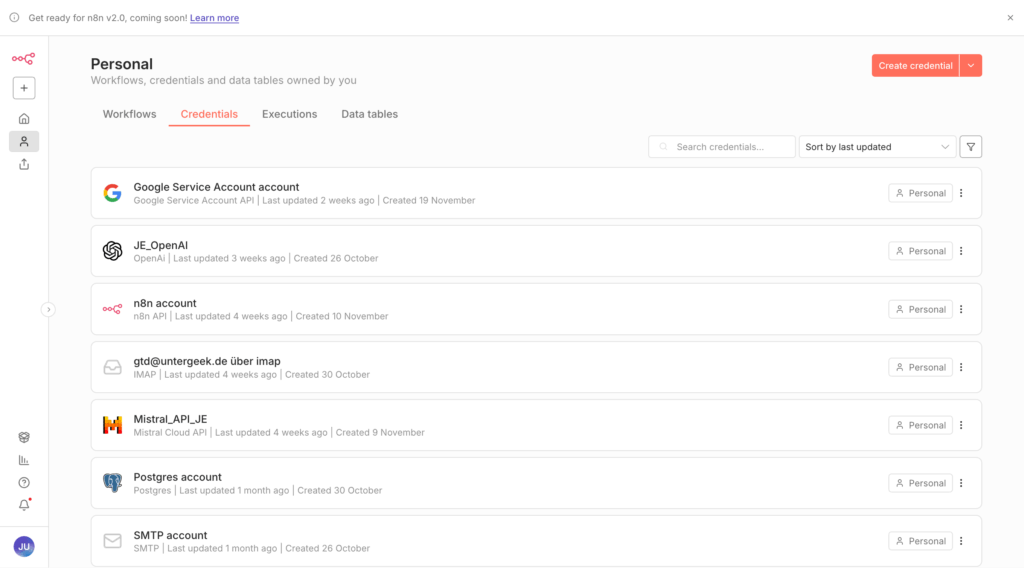Click the JU user avatar
1024x568 pixels.
pyautogui.click(x=24, y=546)
